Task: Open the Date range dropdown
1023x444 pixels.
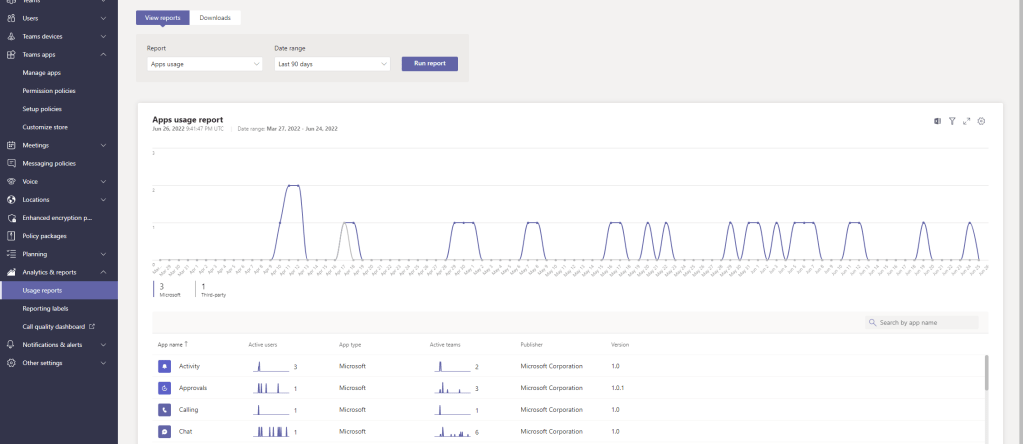Action: click(x=331, y=64)
